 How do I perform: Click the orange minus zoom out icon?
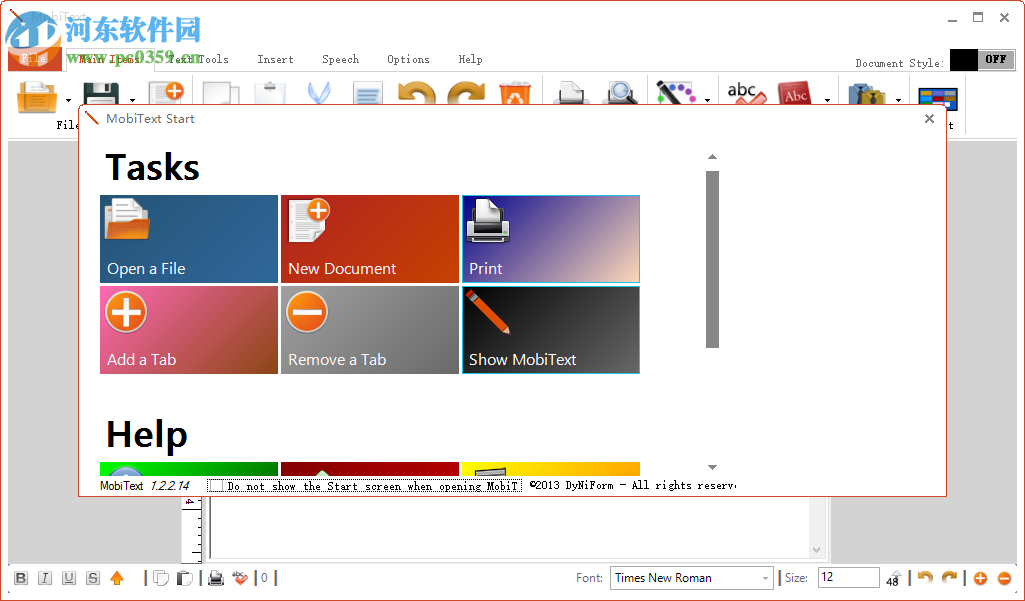(1005, 578)
